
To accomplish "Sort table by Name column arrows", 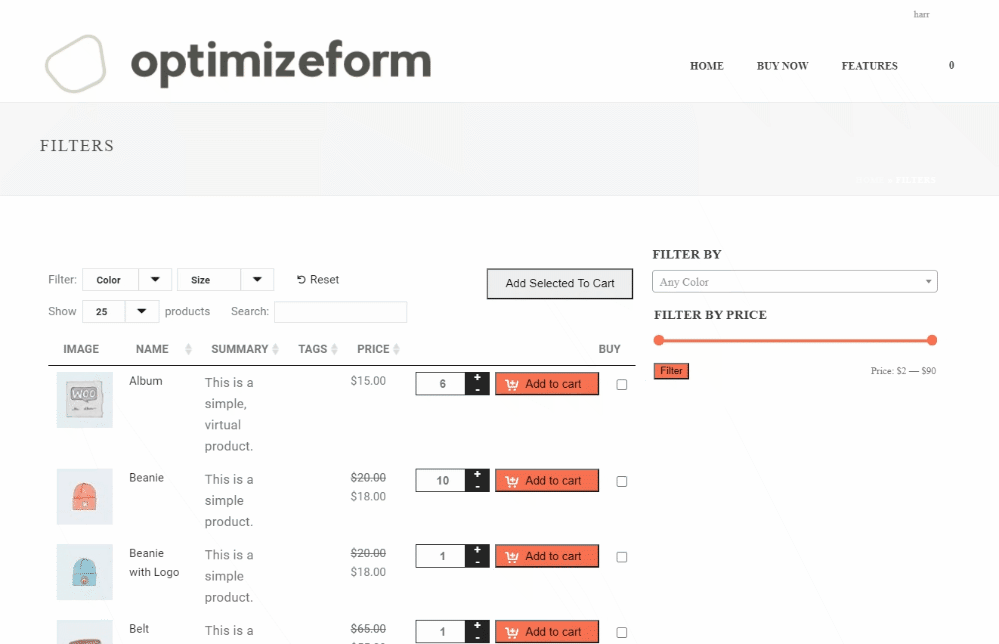I will click(x=188, y=349).
